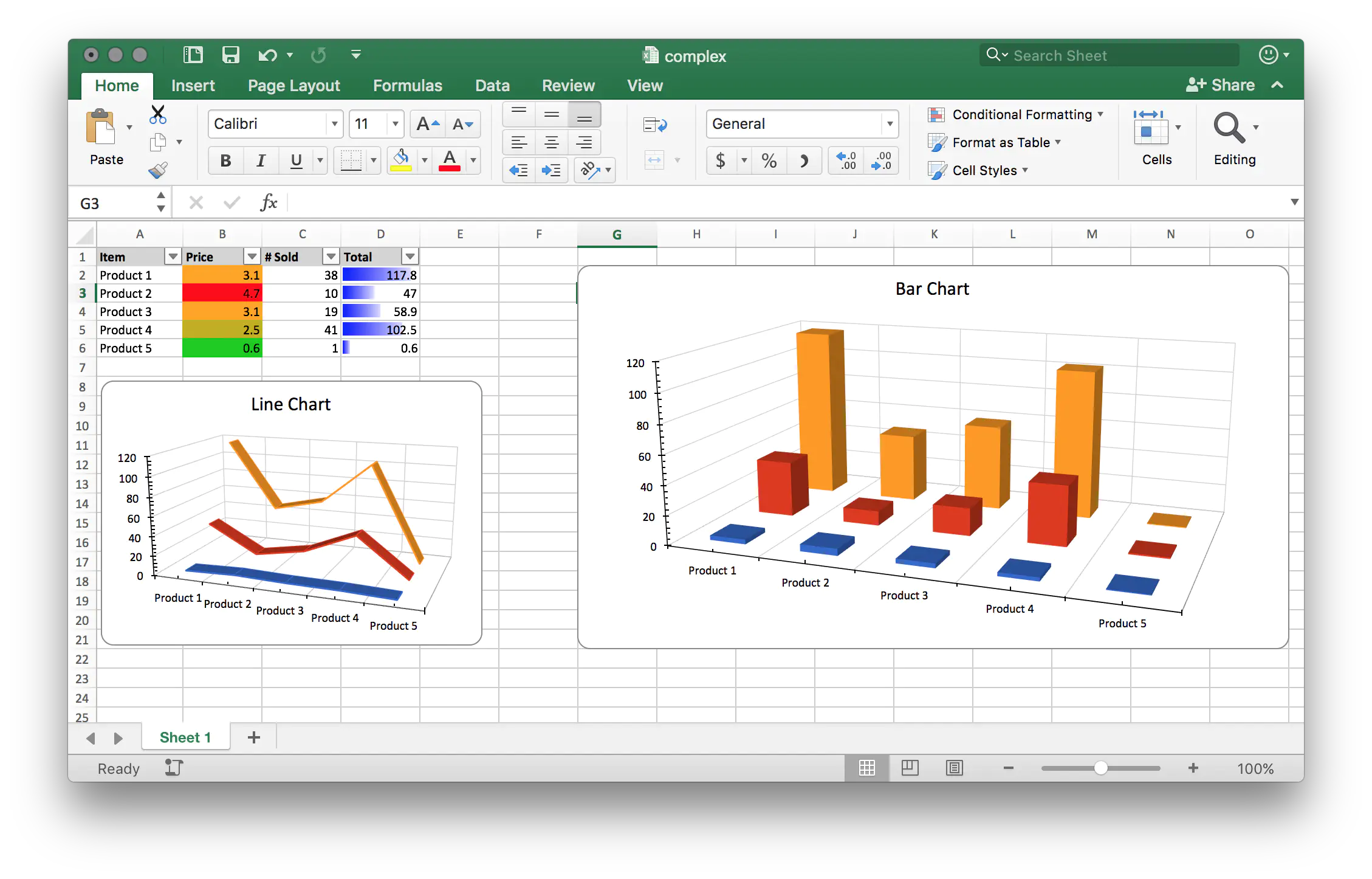Click the Percent Style icon
Screen dimensions: 1372x879
click(x=769, y=160)
